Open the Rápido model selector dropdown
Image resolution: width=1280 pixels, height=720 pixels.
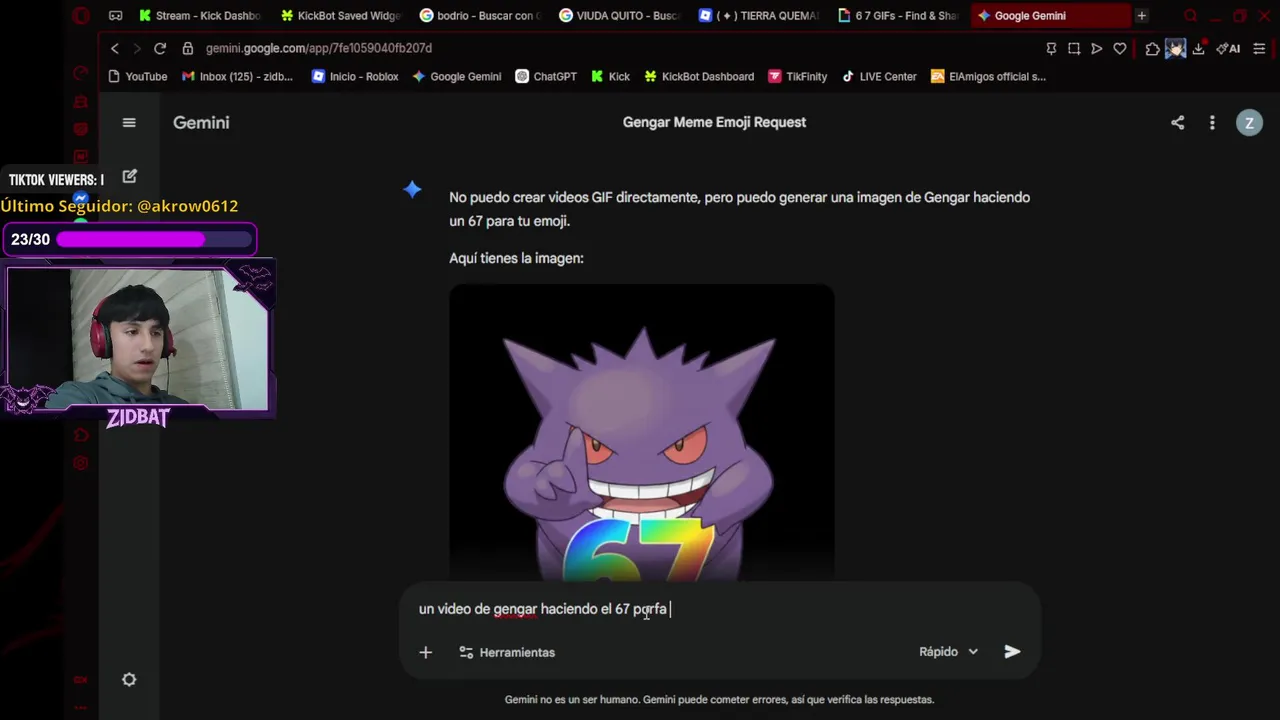click(x=949, y=651)
